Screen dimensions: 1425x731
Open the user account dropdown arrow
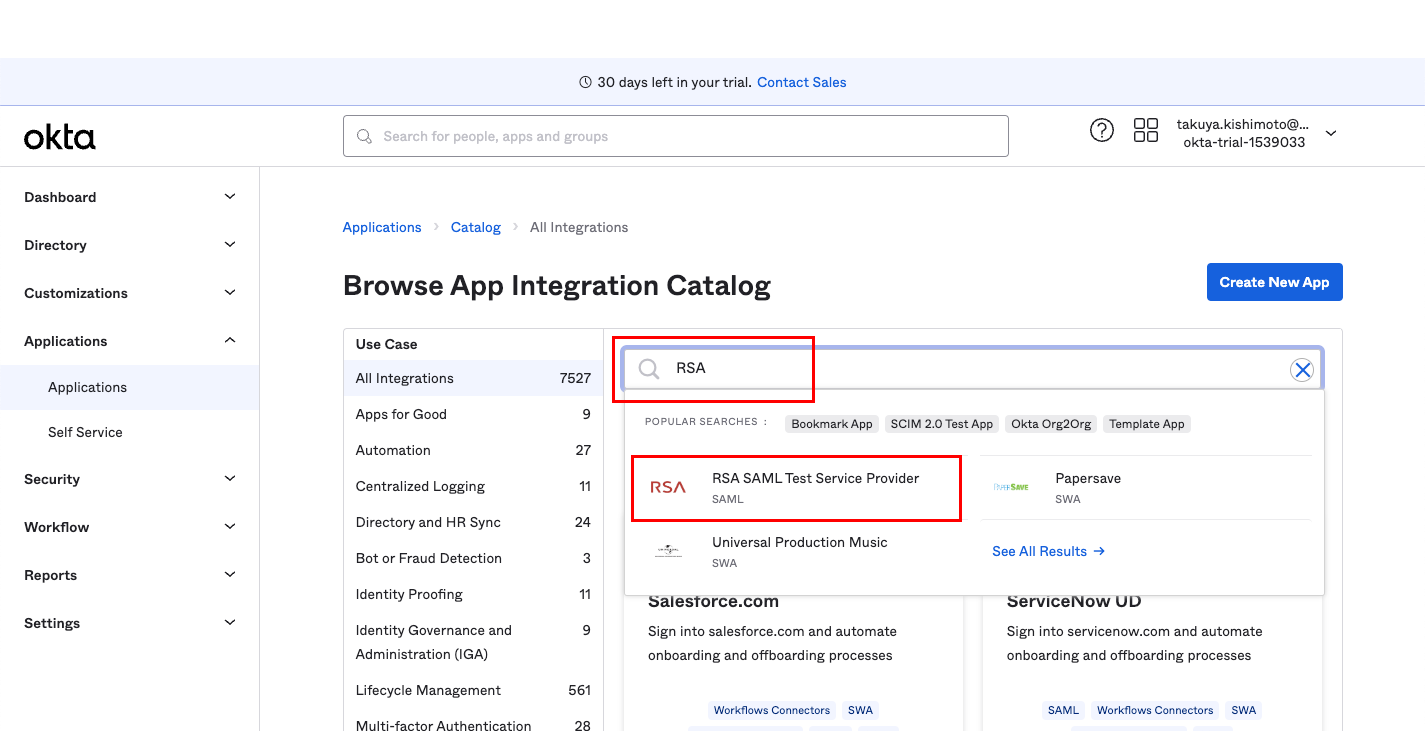1330,134
